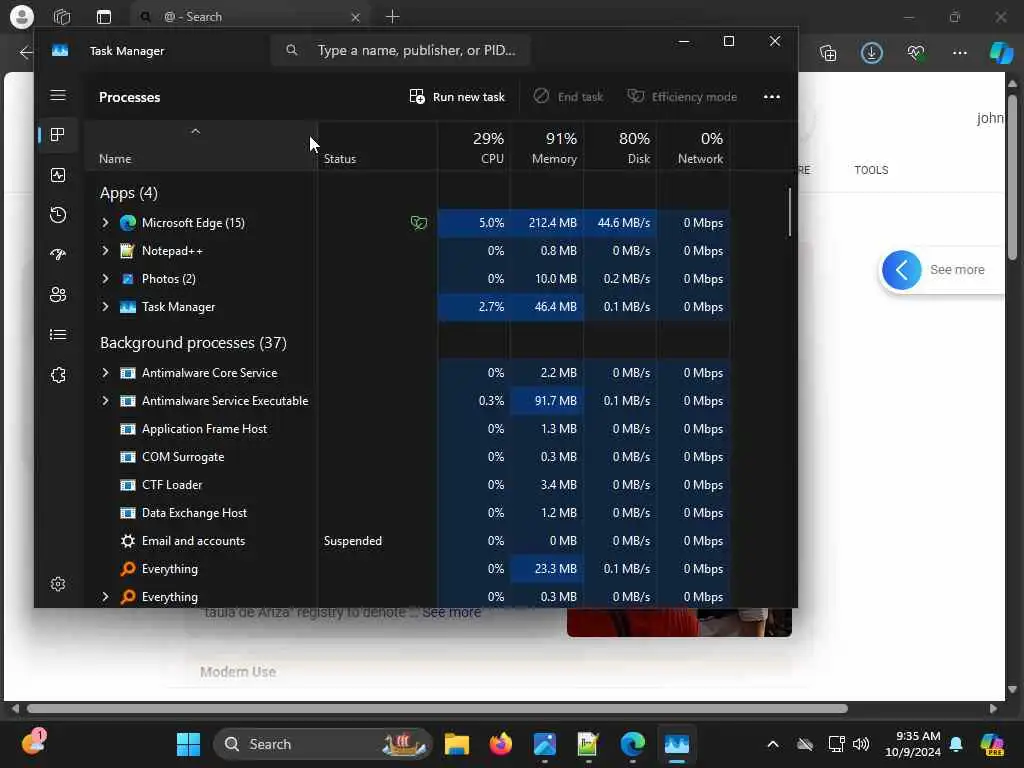Select the CTF Loader process row
The image size is (1024, 768).
click(408, 485)
